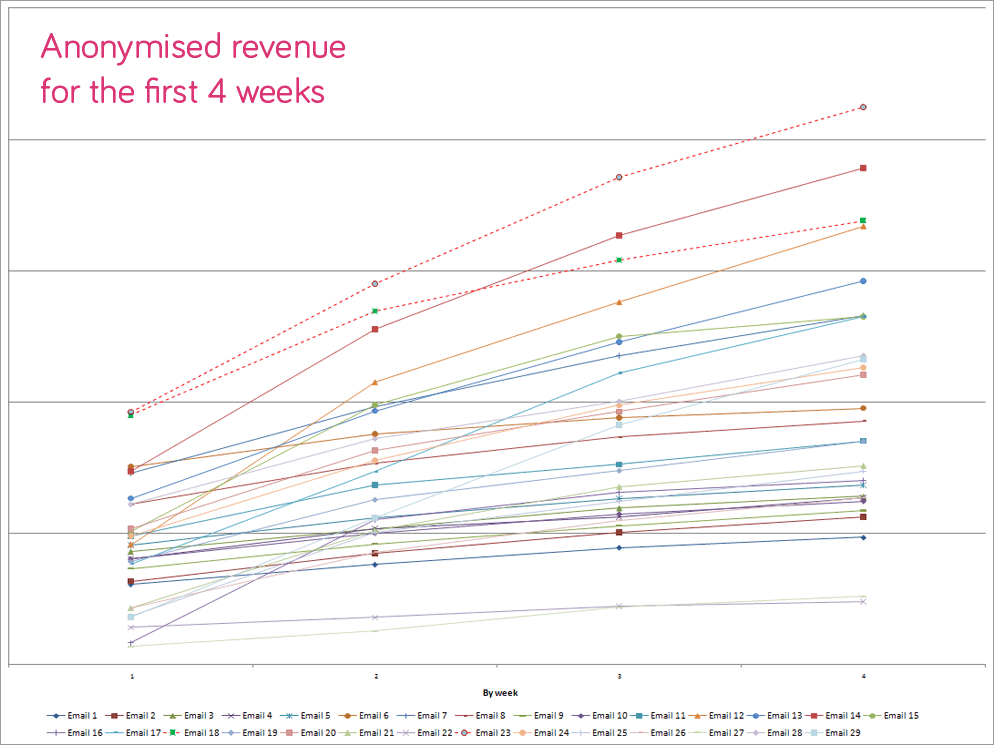This screenshot has height=745, width=994.
Task: Select the 'Email 8' legend entry
Action: (481, 715)
